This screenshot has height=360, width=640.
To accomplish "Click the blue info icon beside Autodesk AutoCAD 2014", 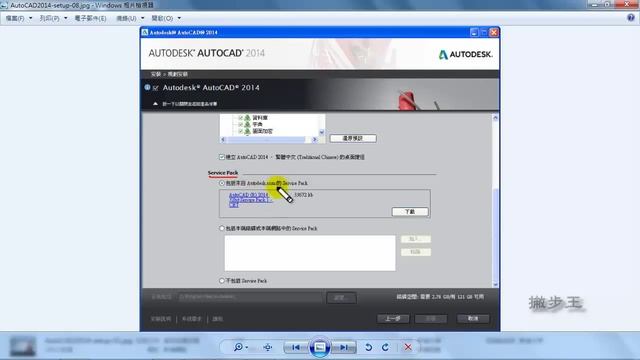I will (x=147, y=87).
